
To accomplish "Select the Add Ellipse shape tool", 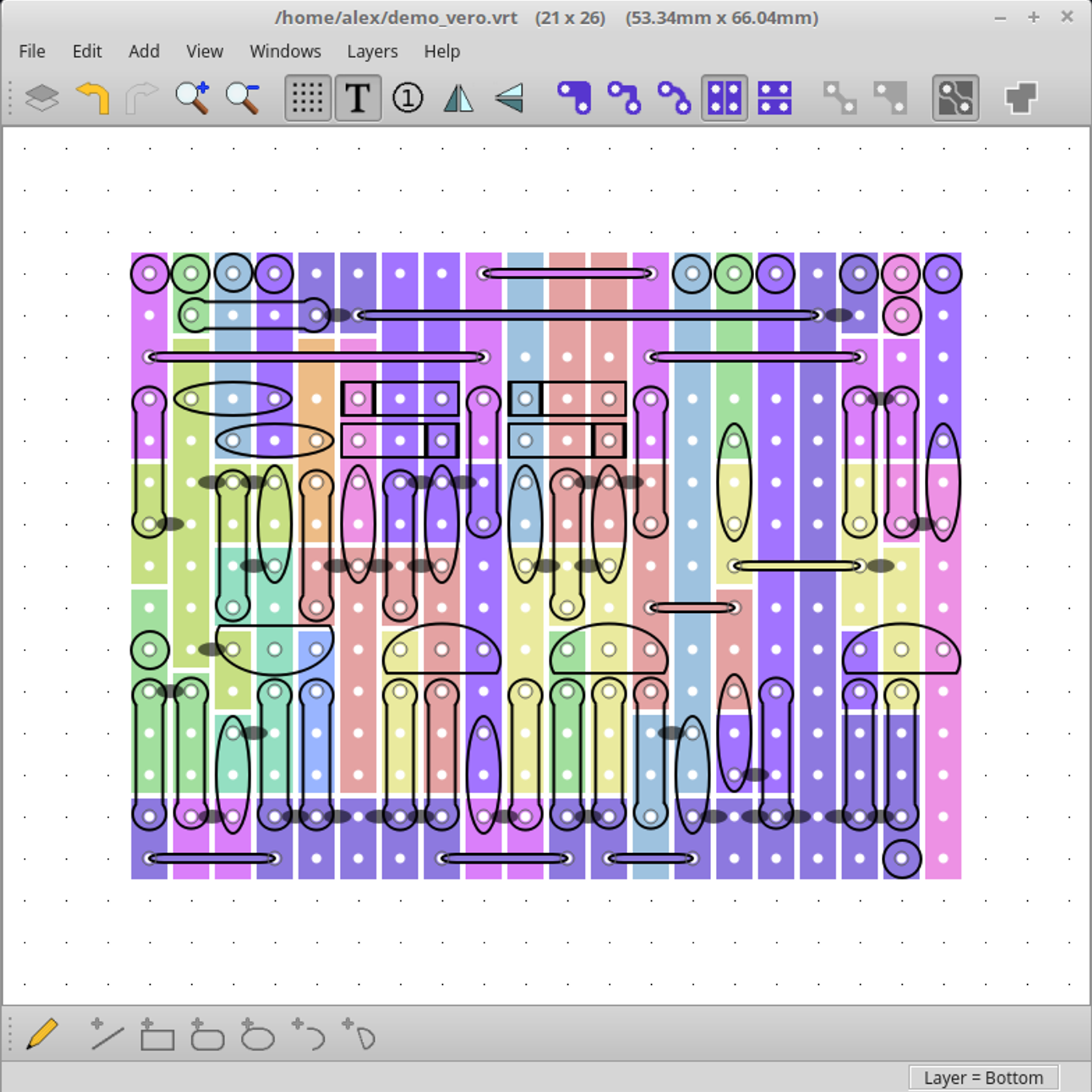I will [258, 1036].
